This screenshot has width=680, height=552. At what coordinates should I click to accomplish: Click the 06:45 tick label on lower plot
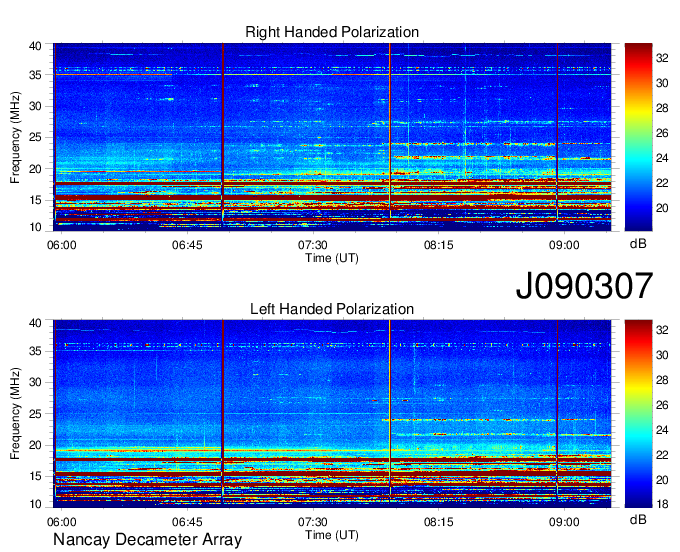tap(187, 522)
